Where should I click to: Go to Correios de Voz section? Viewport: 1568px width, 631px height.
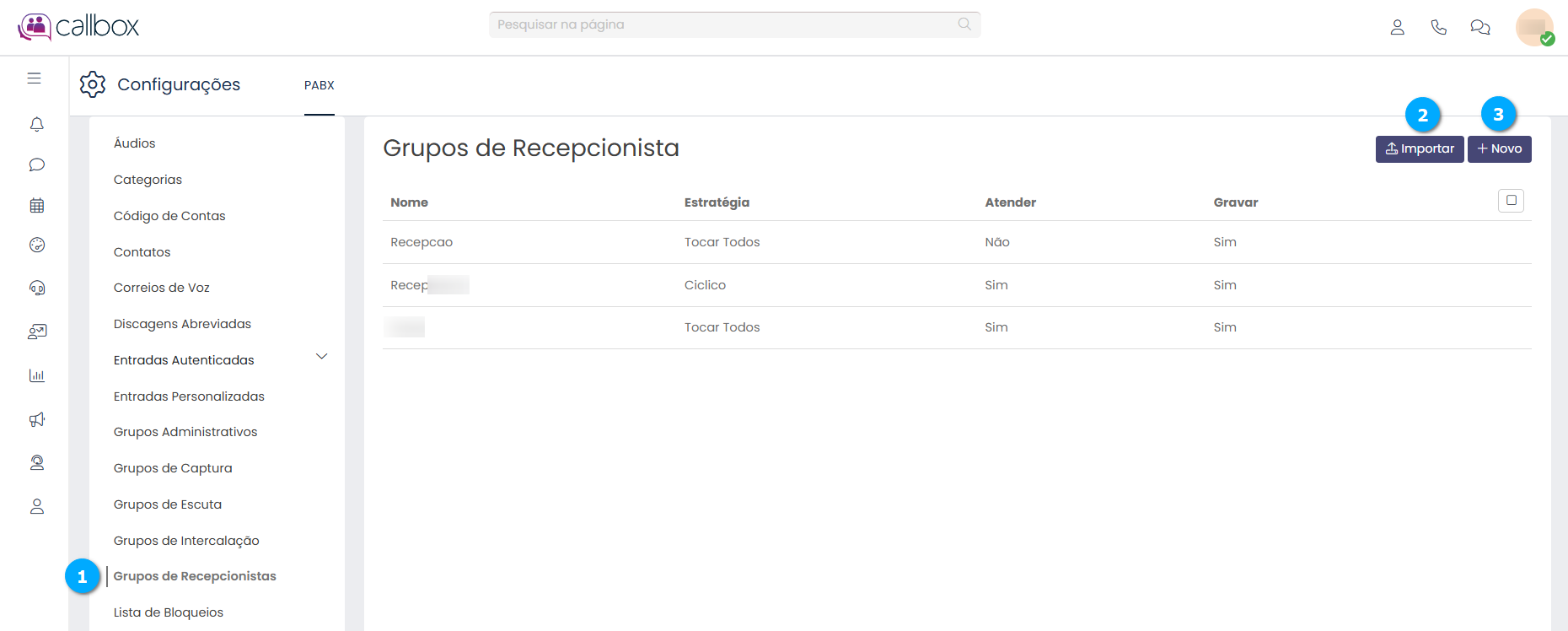point(162,288)
